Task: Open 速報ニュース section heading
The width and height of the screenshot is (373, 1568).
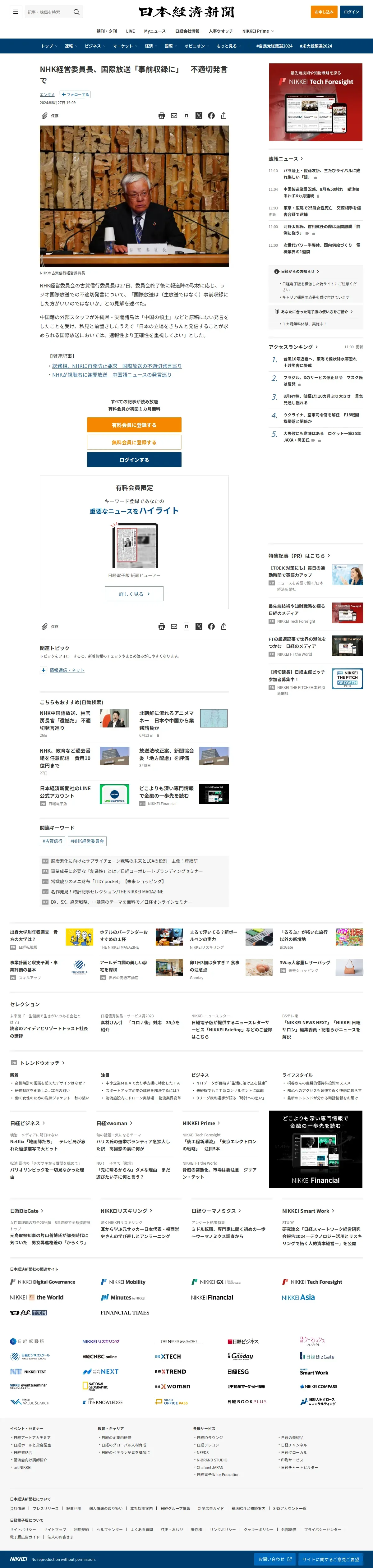Action: pos(285,159)
